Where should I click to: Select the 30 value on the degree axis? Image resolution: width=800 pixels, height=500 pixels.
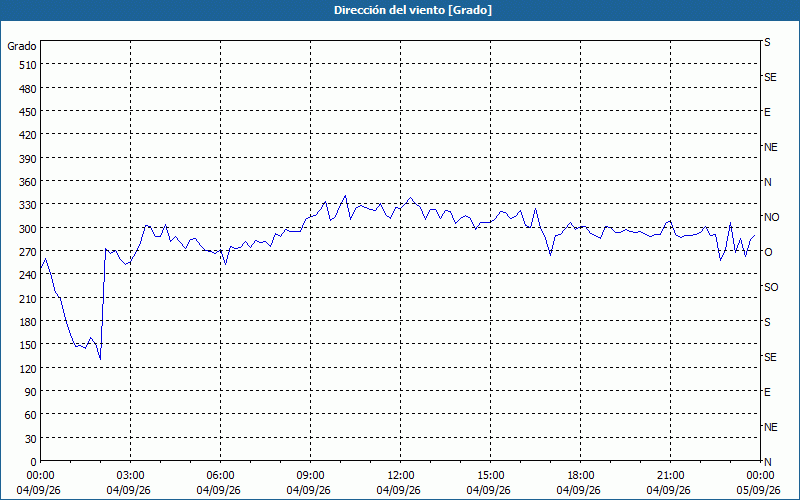click(31, 439)
